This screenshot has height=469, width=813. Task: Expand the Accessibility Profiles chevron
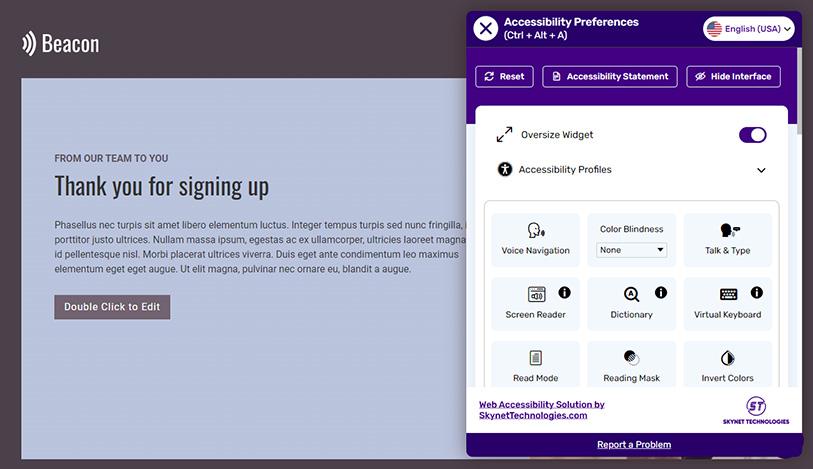click(761, 170)
